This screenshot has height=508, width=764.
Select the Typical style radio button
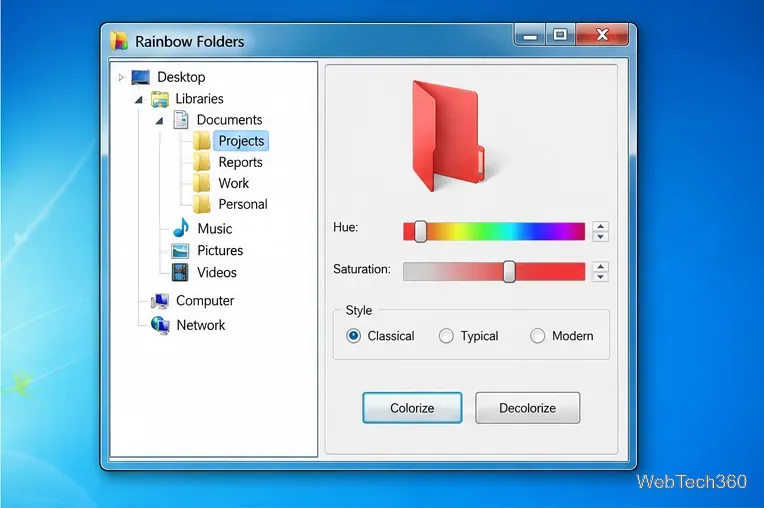pyautogui.click(x=446, y=336)
